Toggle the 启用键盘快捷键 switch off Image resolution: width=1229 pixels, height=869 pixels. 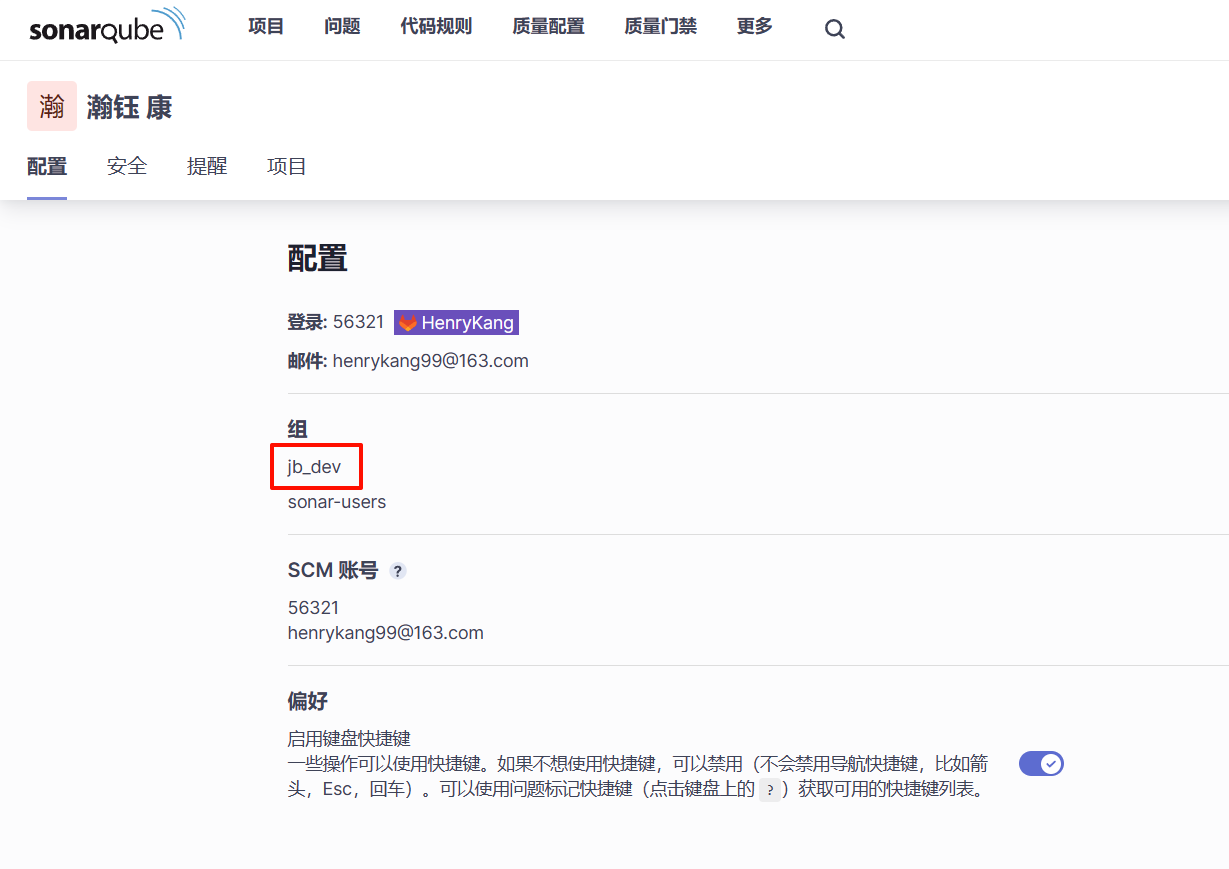coord(1041,764)
